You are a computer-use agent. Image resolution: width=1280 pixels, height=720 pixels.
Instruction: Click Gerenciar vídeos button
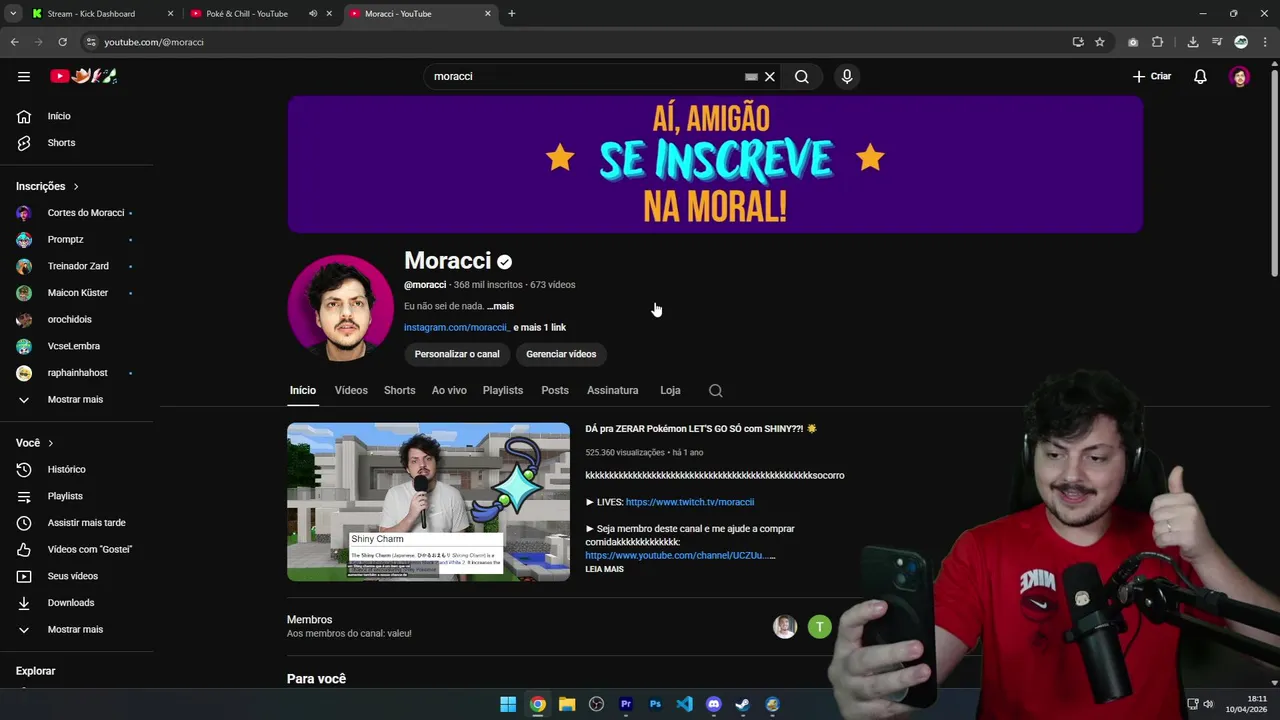point(561,354)
